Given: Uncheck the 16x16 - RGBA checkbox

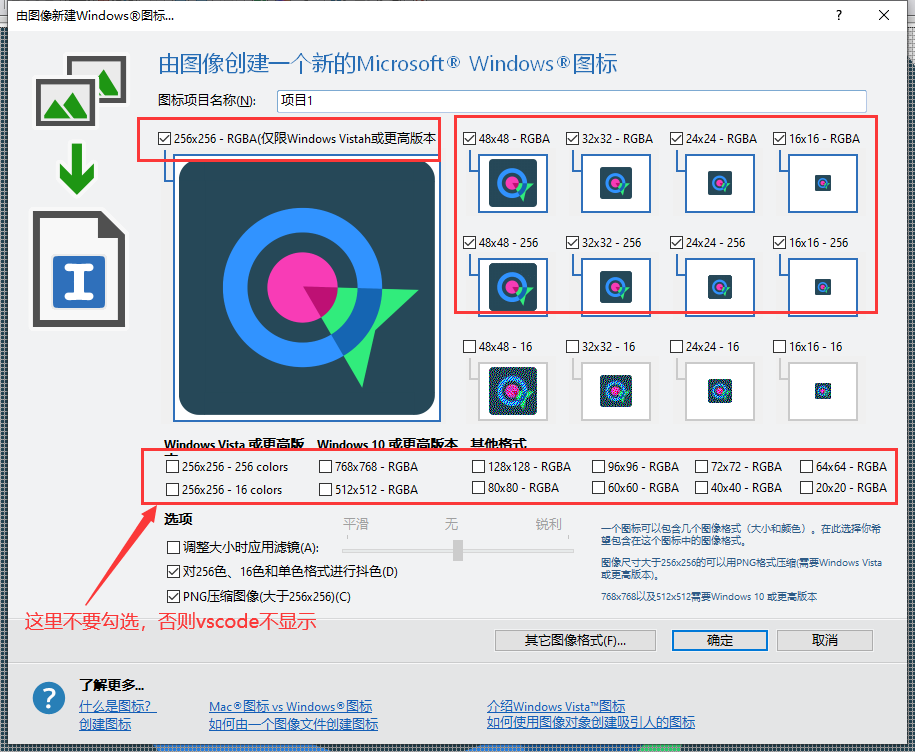Looking at the screenshot, I should (x=779, y=139).
